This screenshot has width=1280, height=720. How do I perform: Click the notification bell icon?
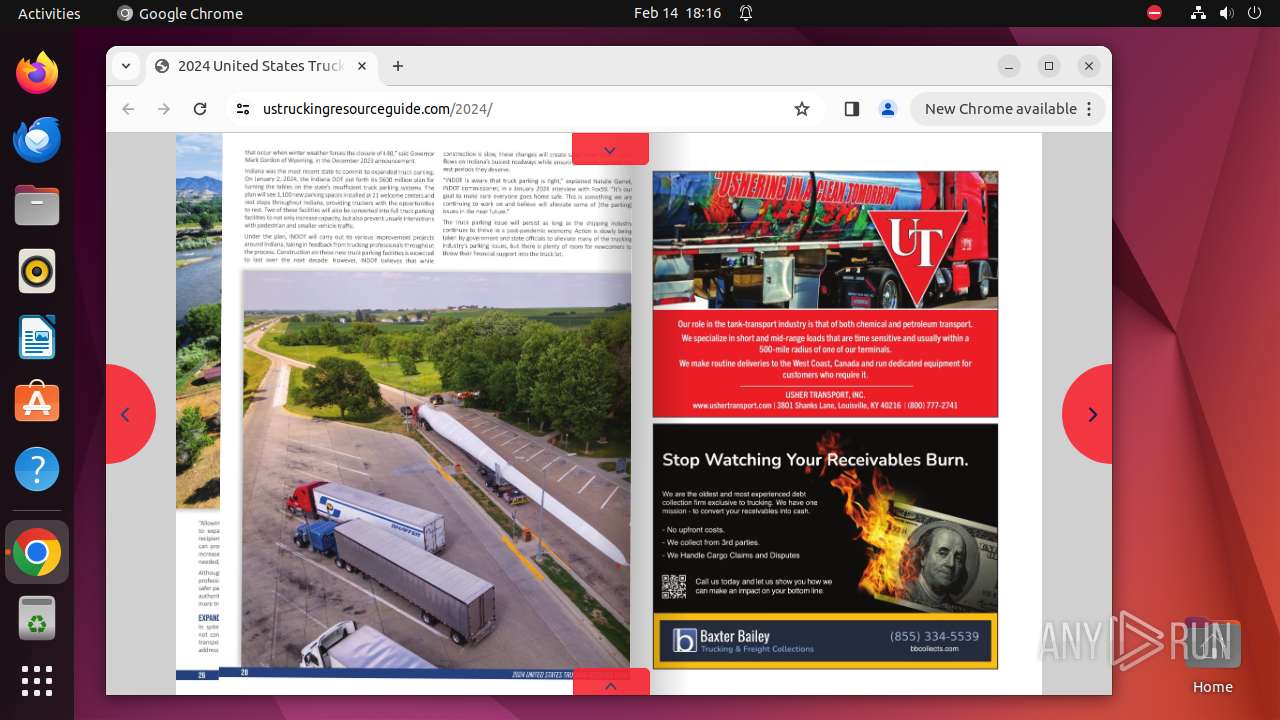pos(746,13)
